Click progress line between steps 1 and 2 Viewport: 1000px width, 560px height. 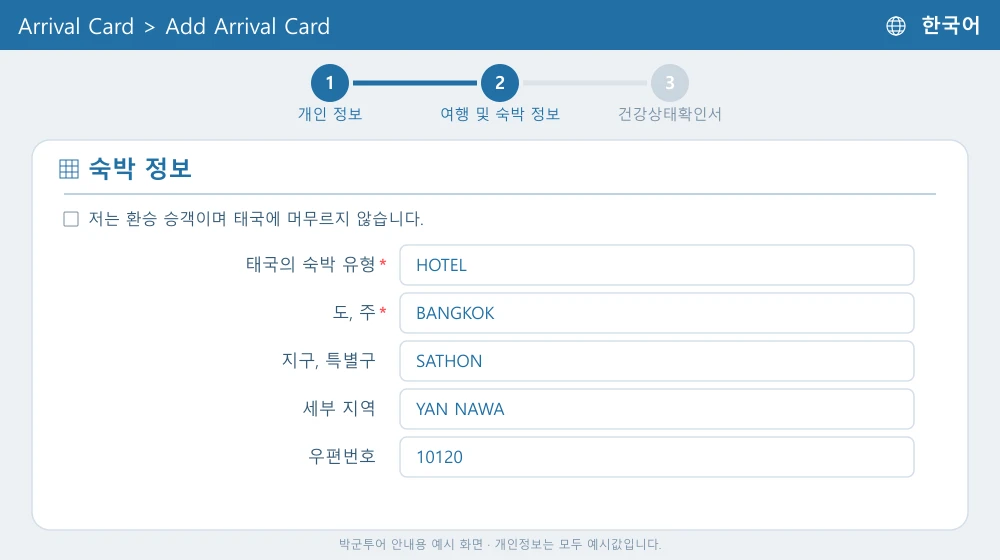pos(415,83)
